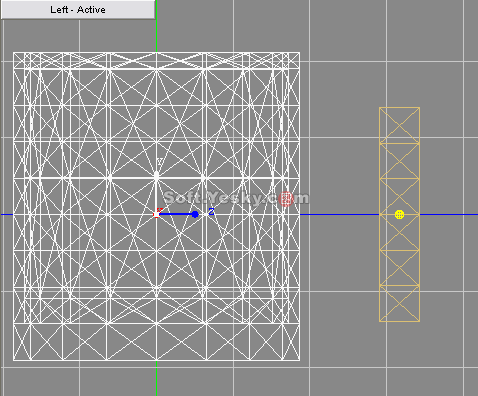Viewport: 478px width, 396px height.
Task: Select the yellow light pivot point
Action: coord(399,215)
